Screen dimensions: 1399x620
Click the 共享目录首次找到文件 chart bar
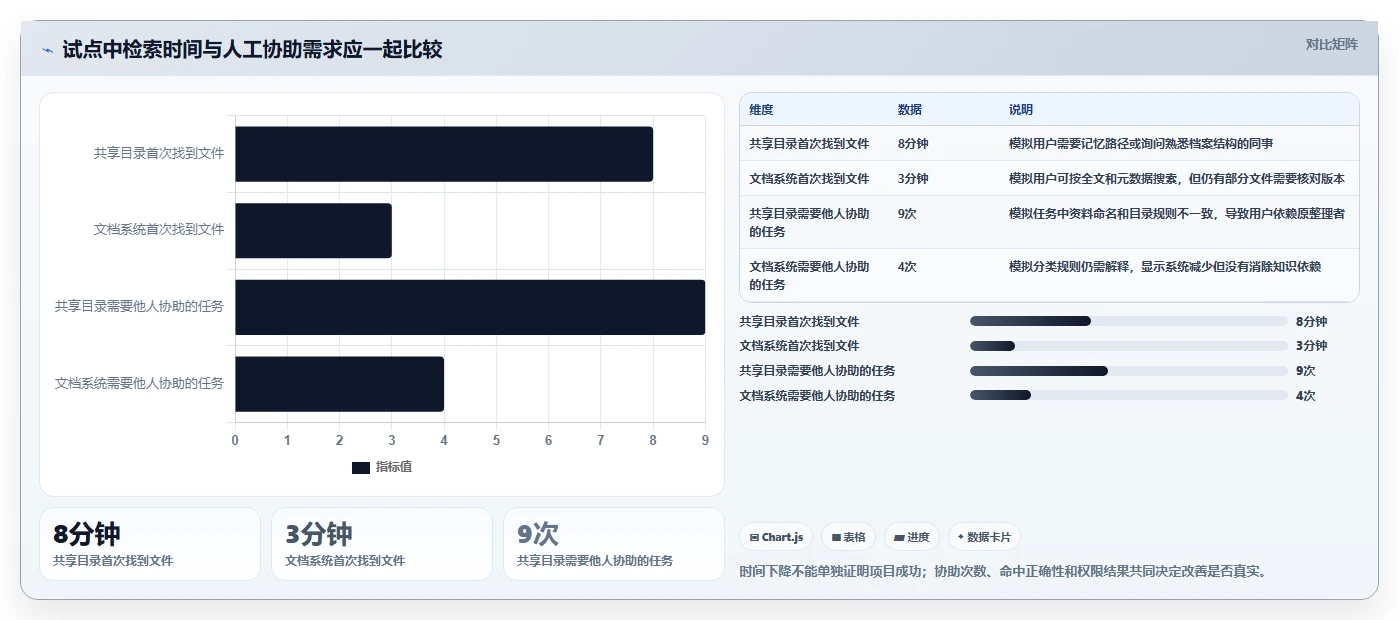444,154
